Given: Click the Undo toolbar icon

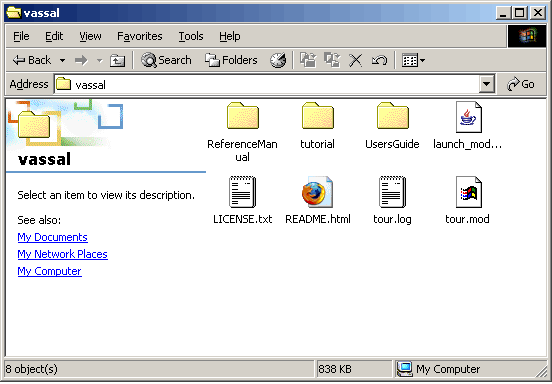Looking at the screenshot, I should (379, 60).
